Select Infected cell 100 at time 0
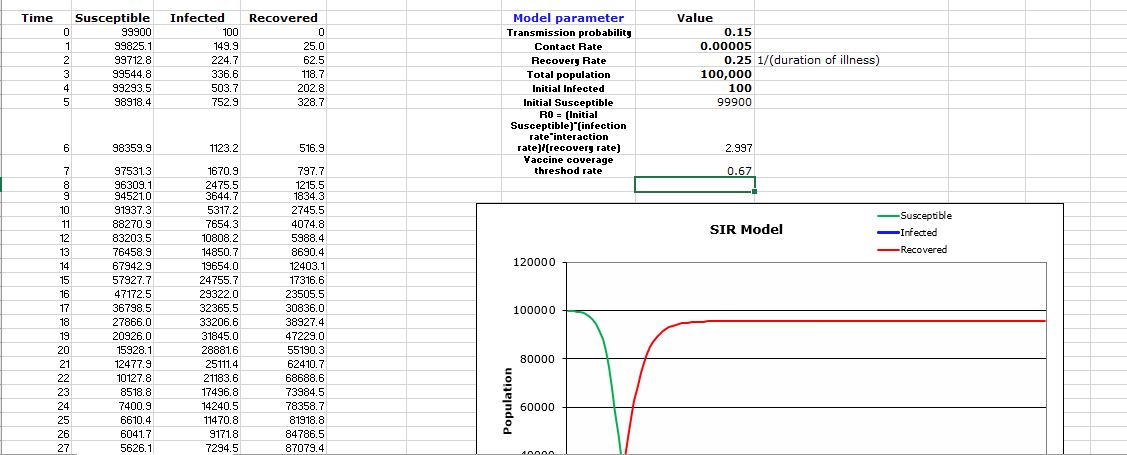Screen dimensions: 1127x455 [197, 32]
